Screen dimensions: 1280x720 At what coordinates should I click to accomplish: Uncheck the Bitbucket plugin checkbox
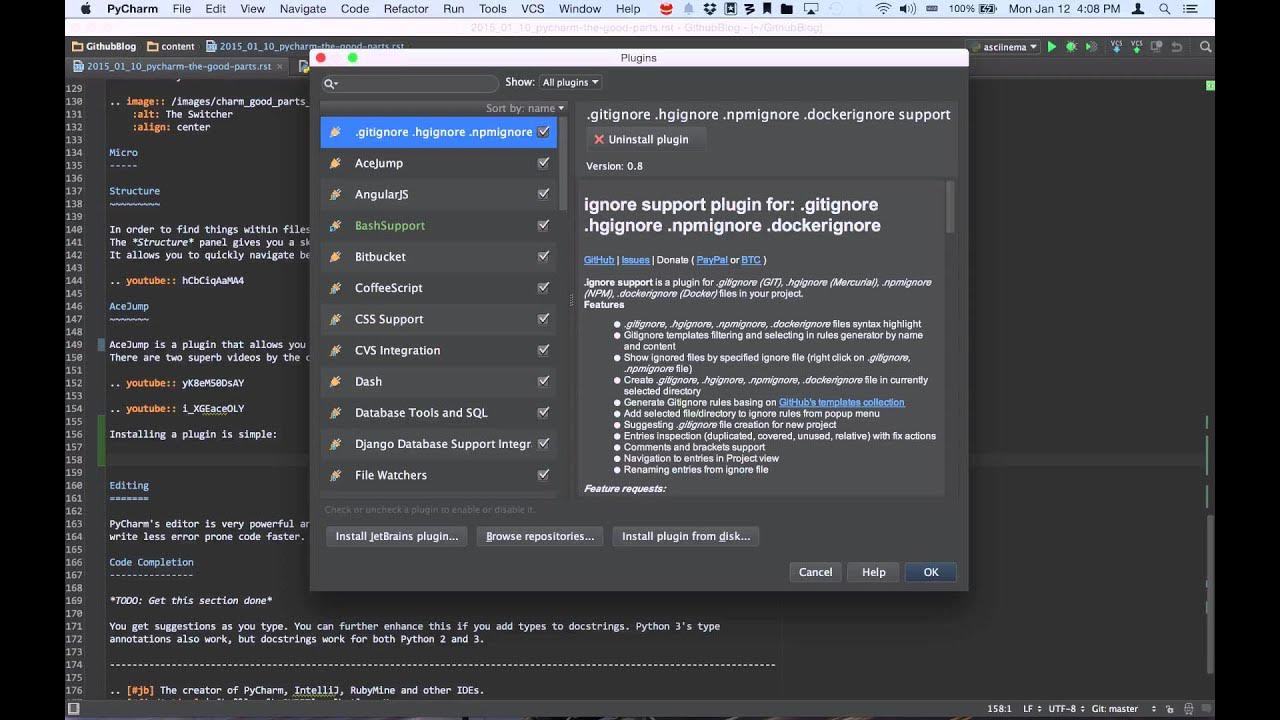(x=543, y=257)
